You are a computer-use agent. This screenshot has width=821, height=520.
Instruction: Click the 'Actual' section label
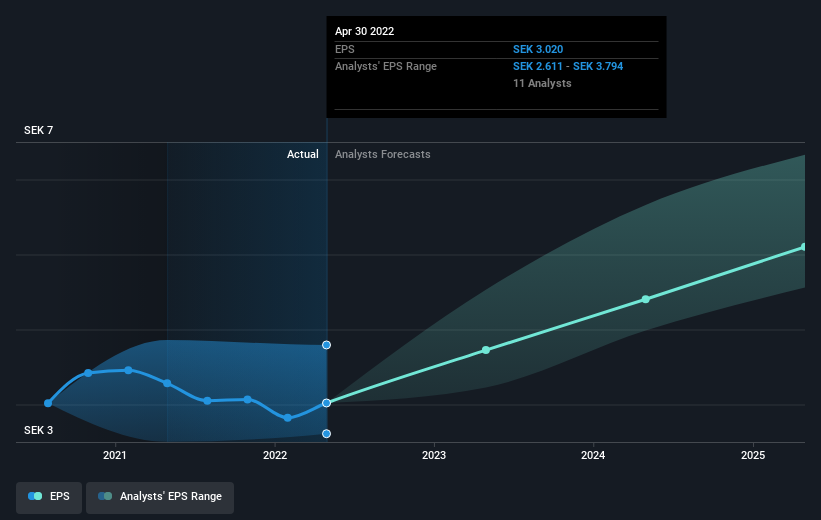pos(303,154)
